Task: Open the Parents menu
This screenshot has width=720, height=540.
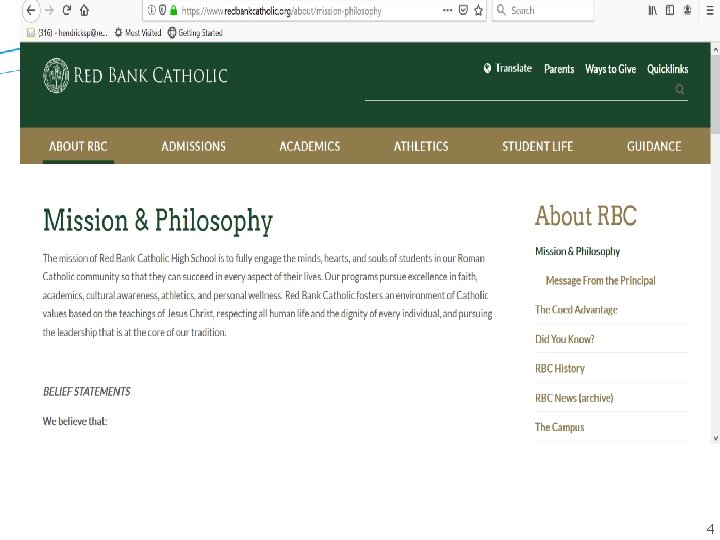Action: pos(559,69)
